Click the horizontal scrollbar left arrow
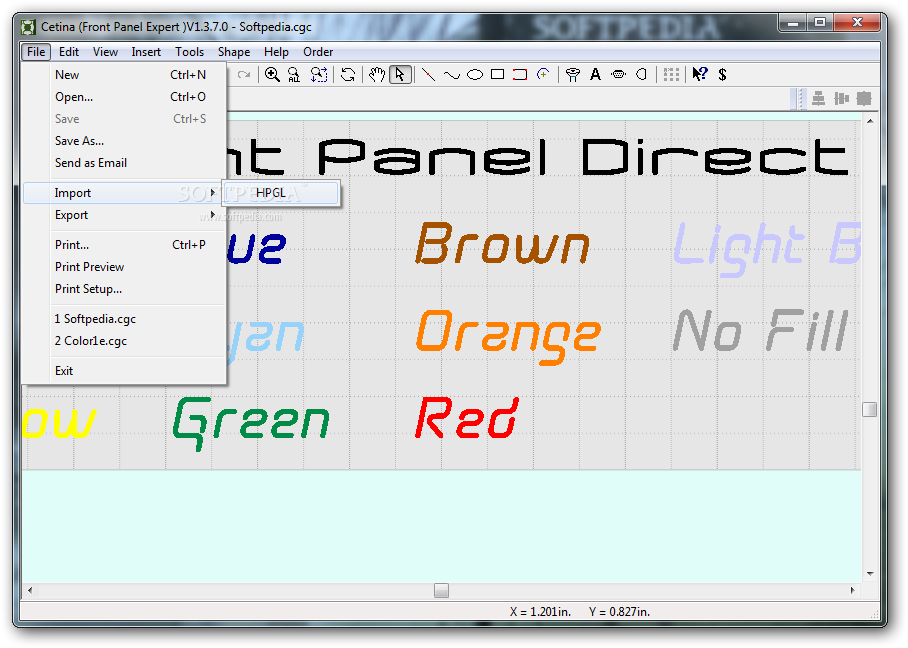Image resolution: width=908 pixels, height=648 pixels. click(30, 591)
